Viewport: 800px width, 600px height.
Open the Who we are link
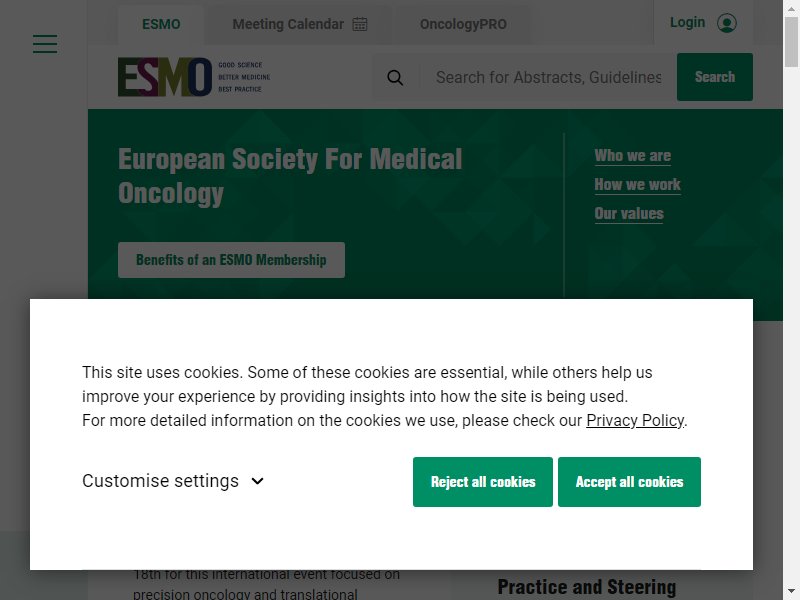[x=633, y=156]
